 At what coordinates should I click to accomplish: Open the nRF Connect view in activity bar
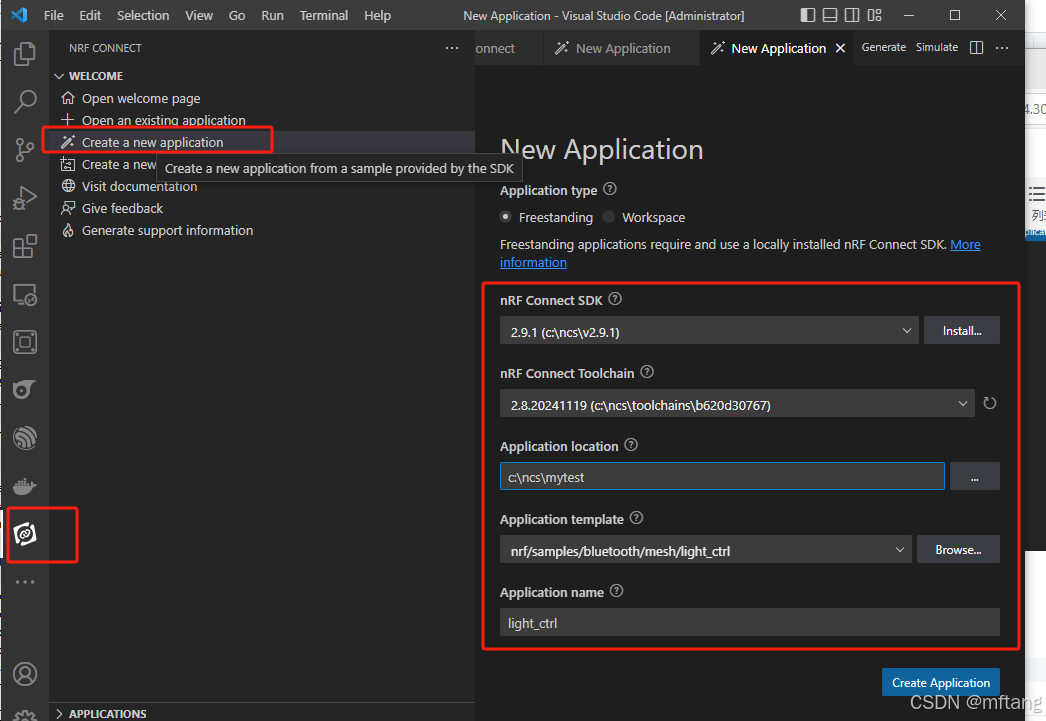[x=25, y=534]
